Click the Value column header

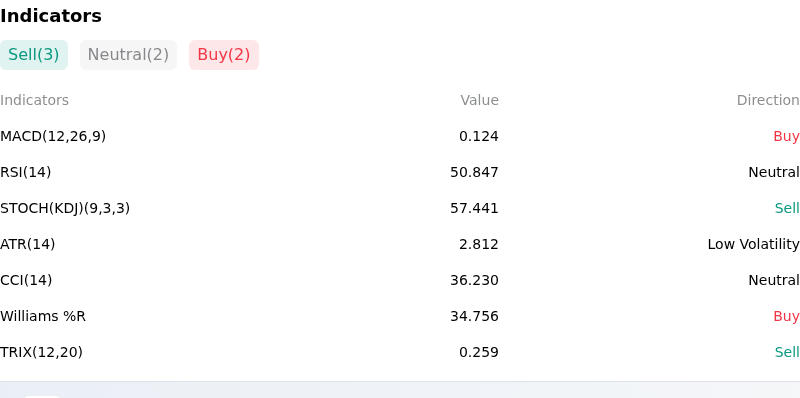click(x=479, y=100)
